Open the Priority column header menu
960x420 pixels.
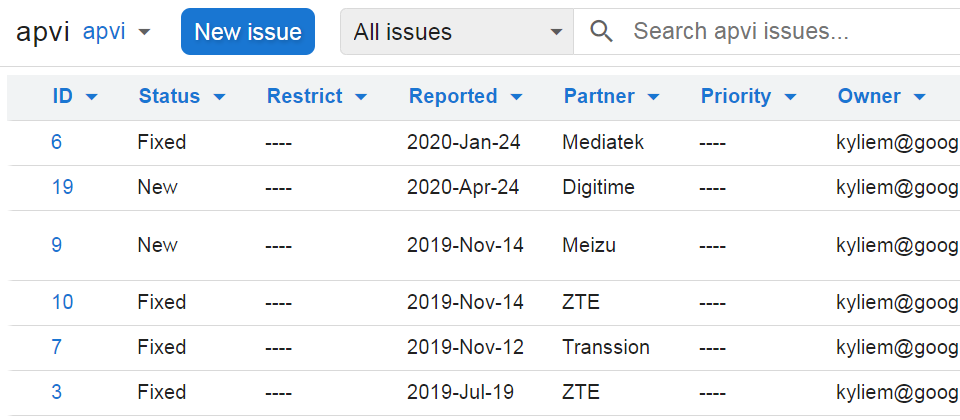click(748, 97)
